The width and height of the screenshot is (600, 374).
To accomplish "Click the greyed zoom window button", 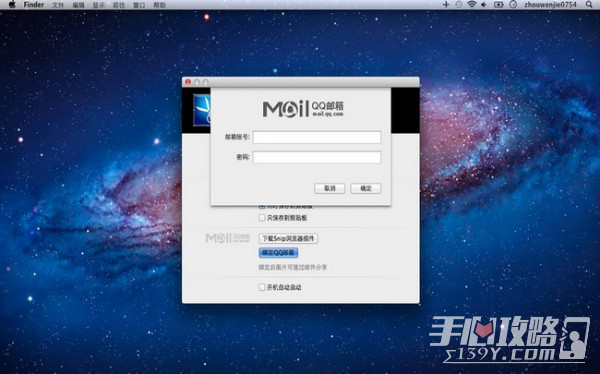I will 205,82.
